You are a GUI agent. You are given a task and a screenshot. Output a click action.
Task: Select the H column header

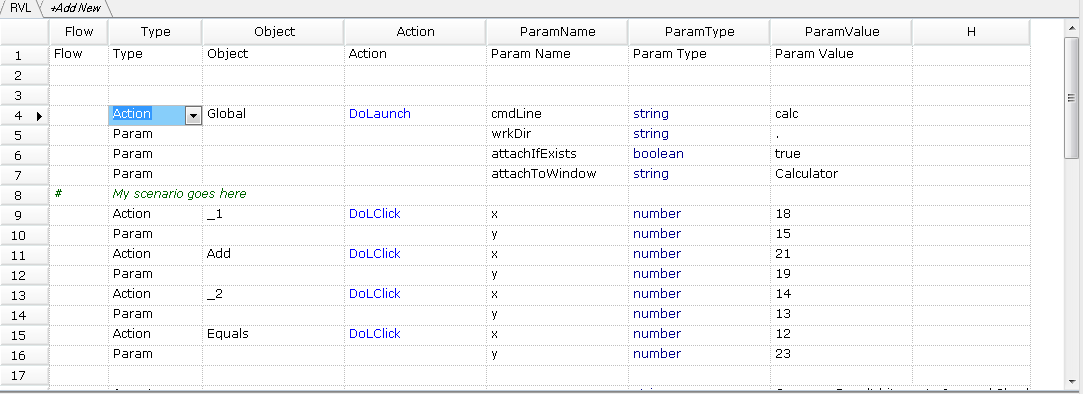coord(971,32)
